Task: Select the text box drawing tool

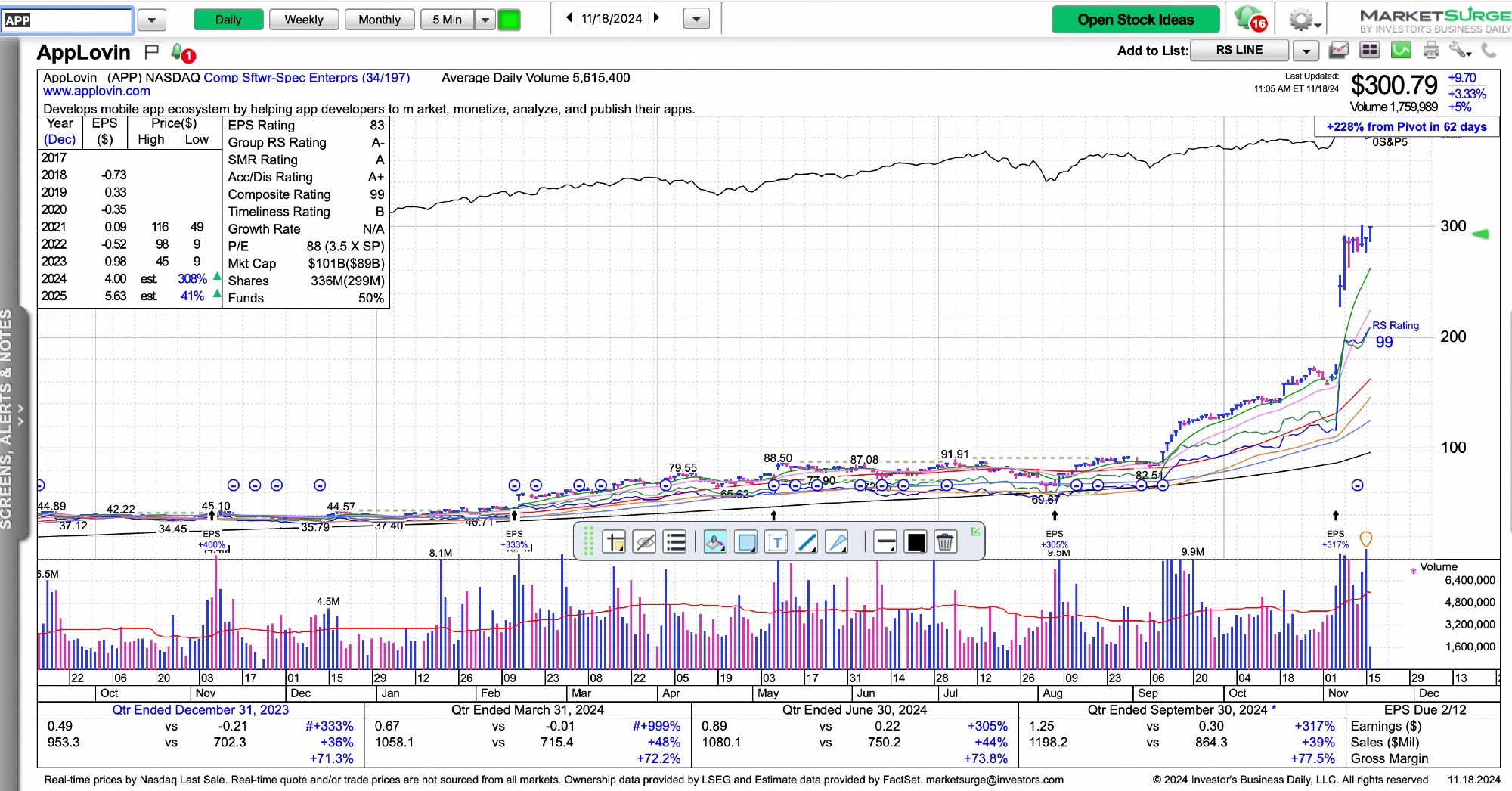Action: [x=776, y=541]
